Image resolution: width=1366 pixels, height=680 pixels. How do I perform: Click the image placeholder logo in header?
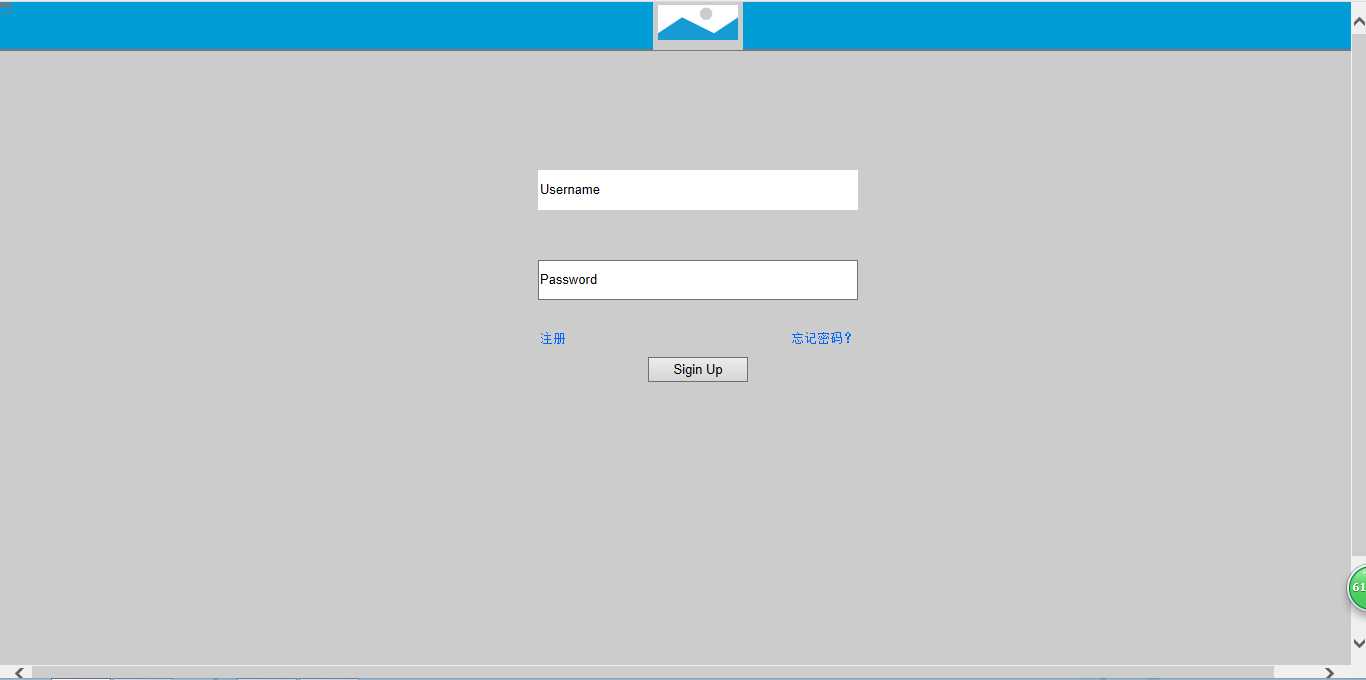(698, 25)
